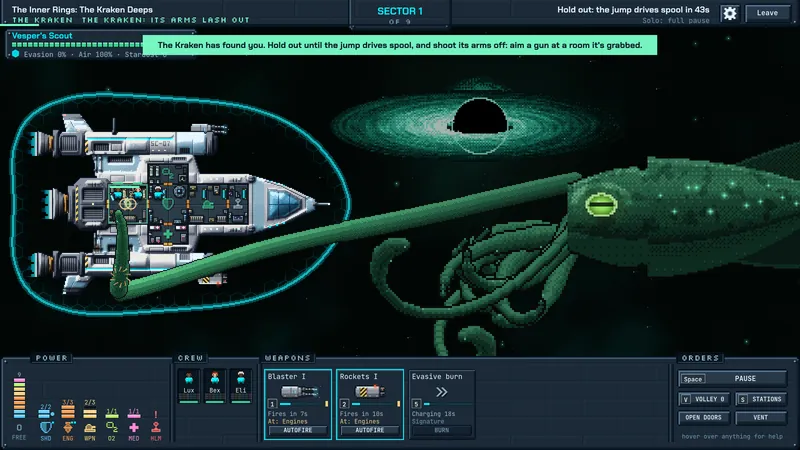Click the 'Fires in 7s' text

[287, 414]
